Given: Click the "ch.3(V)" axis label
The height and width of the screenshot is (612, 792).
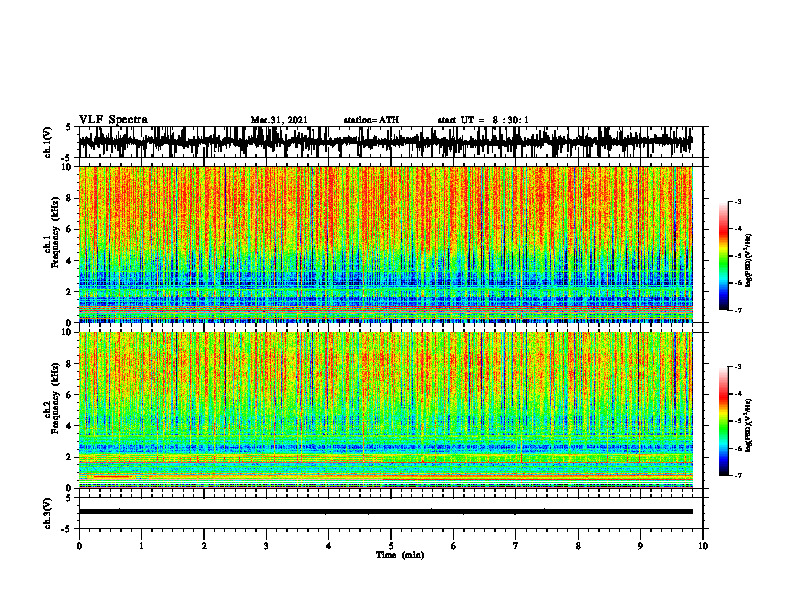Looking at the screenshot, I should point(48,513).
